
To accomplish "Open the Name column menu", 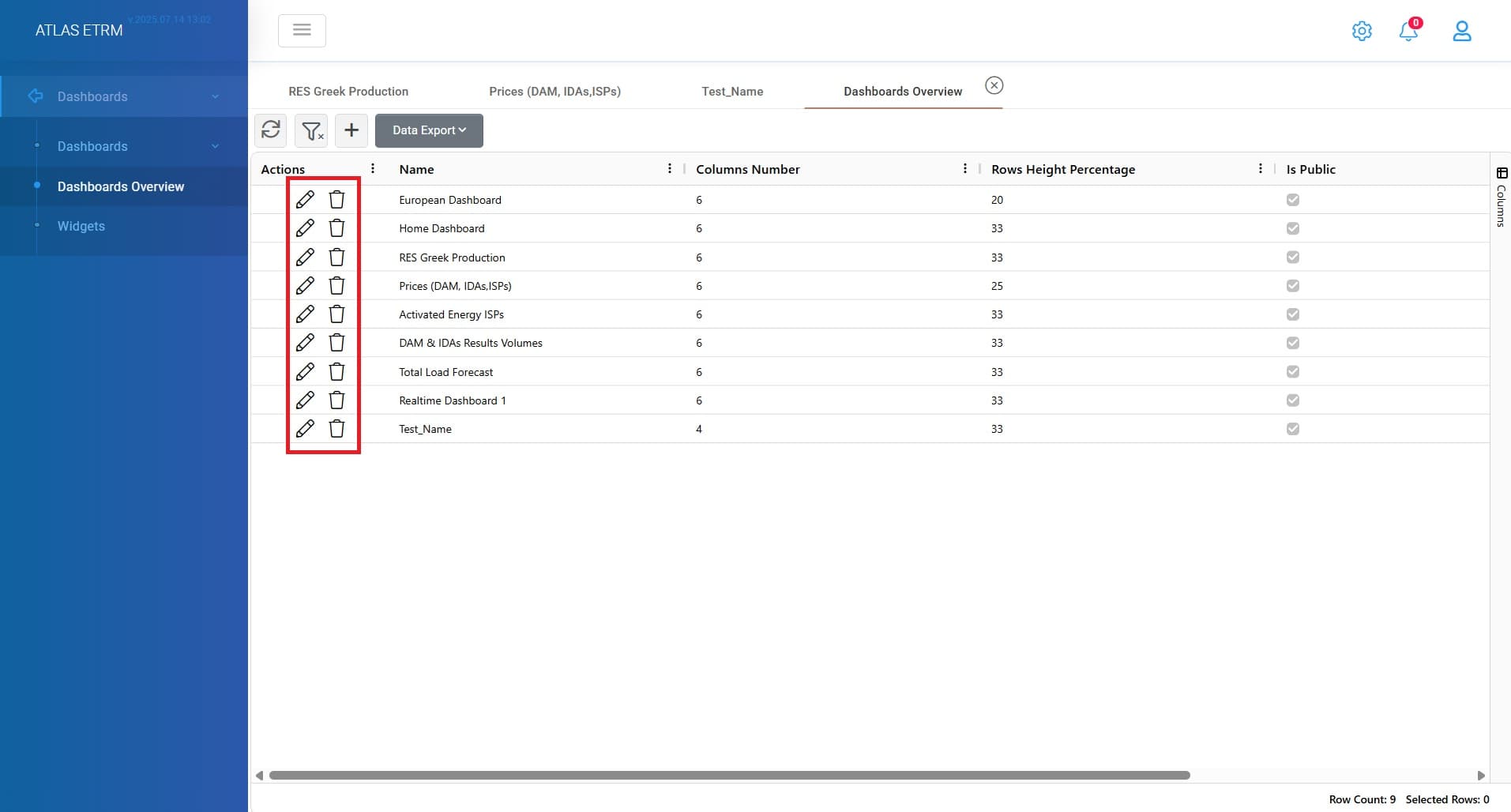I will click(670, 168).
